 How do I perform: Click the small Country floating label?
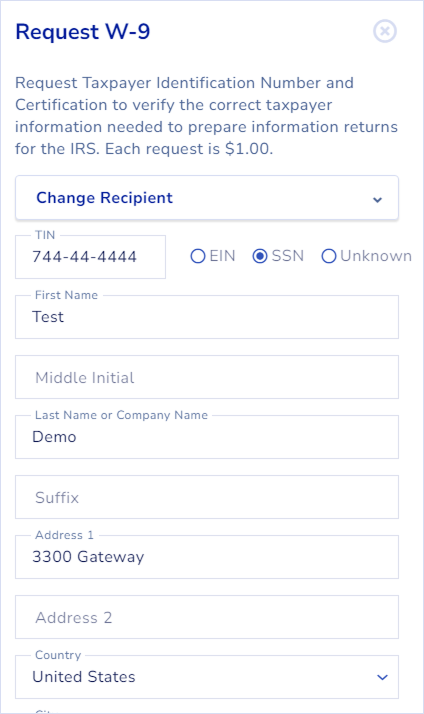[58, 655]
